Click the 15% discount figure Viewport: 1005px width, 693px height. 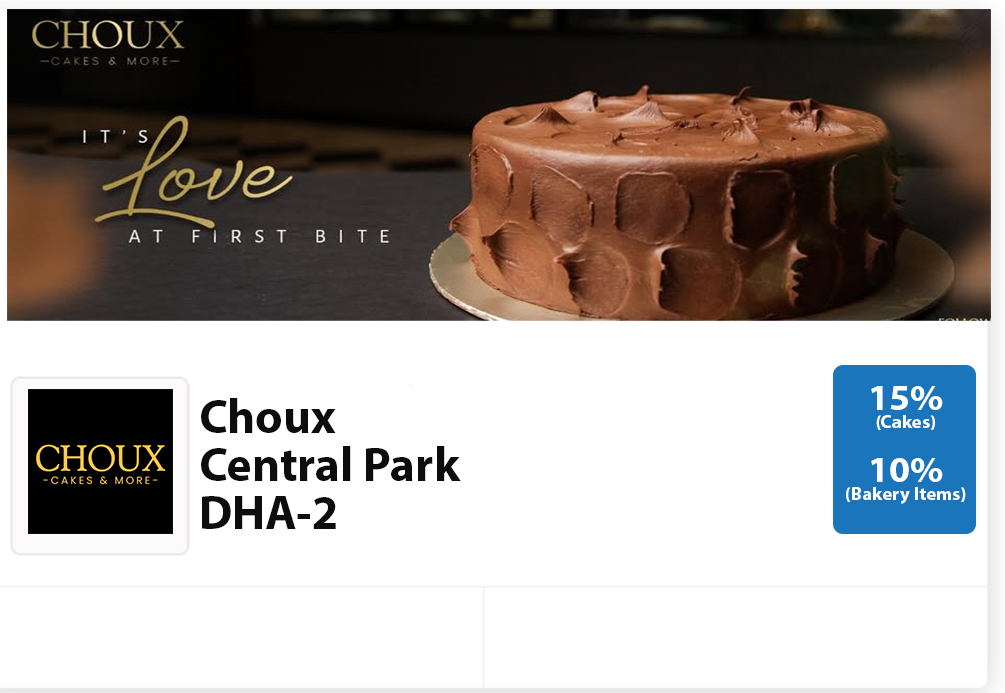point(906,399)
